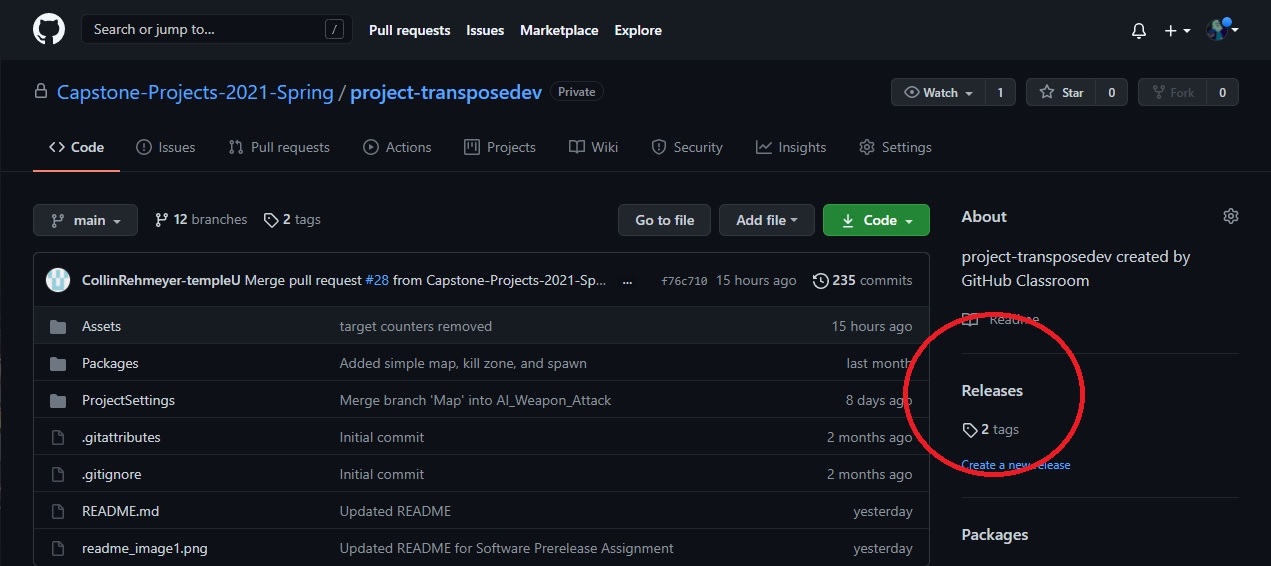Open the Insights tab
This screenshot has height=566, width=1271.
pyautogui.click(x=791, y=147)
